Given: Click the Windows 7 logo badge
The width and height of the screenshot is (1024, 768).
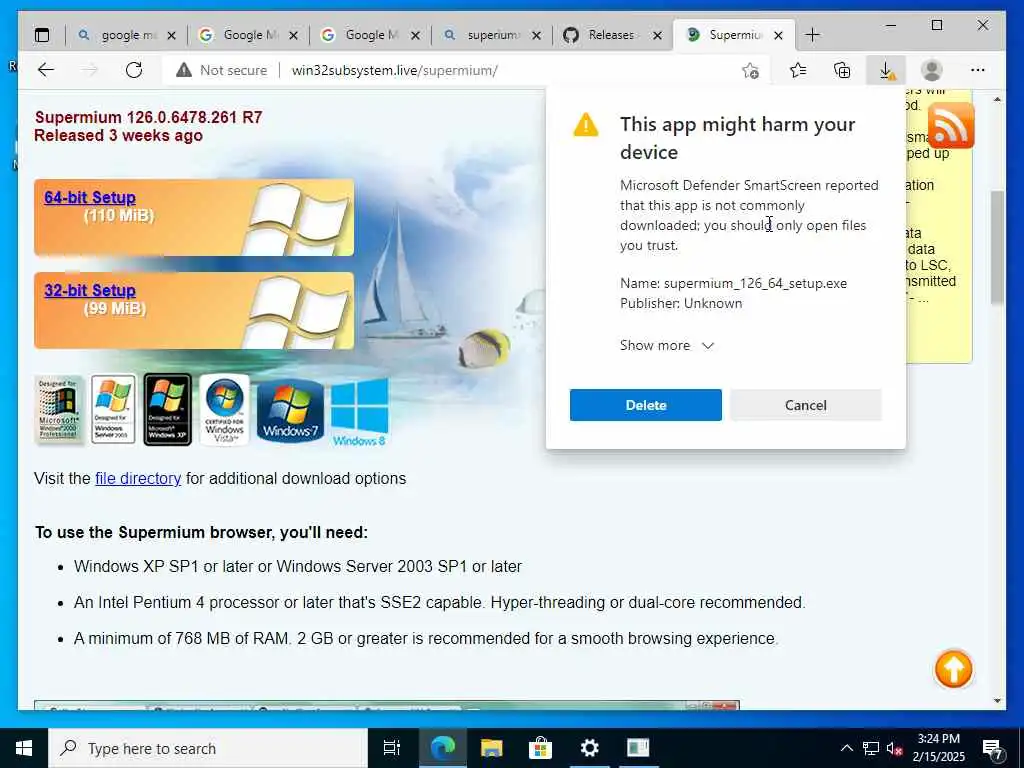Looking at the screenshot, I should [x=290, y=411].
